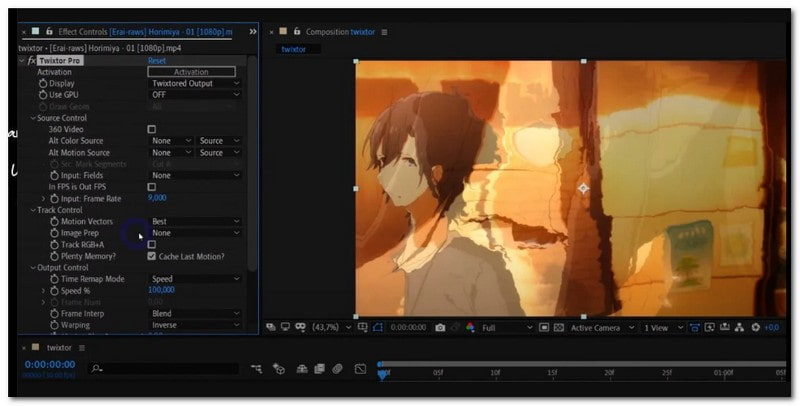Collapse the Source Control group
The width and height of the screenshot is (800, 406).
click(x=33, y=118)
